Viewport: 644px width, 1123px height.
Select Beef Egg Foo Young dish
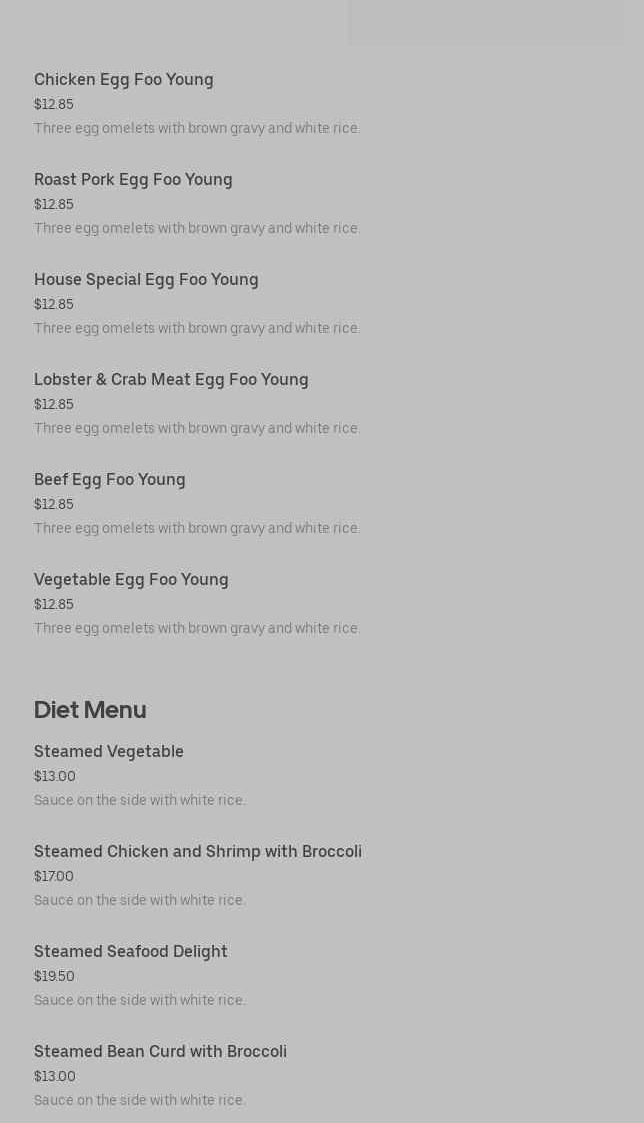click(110, 480)
